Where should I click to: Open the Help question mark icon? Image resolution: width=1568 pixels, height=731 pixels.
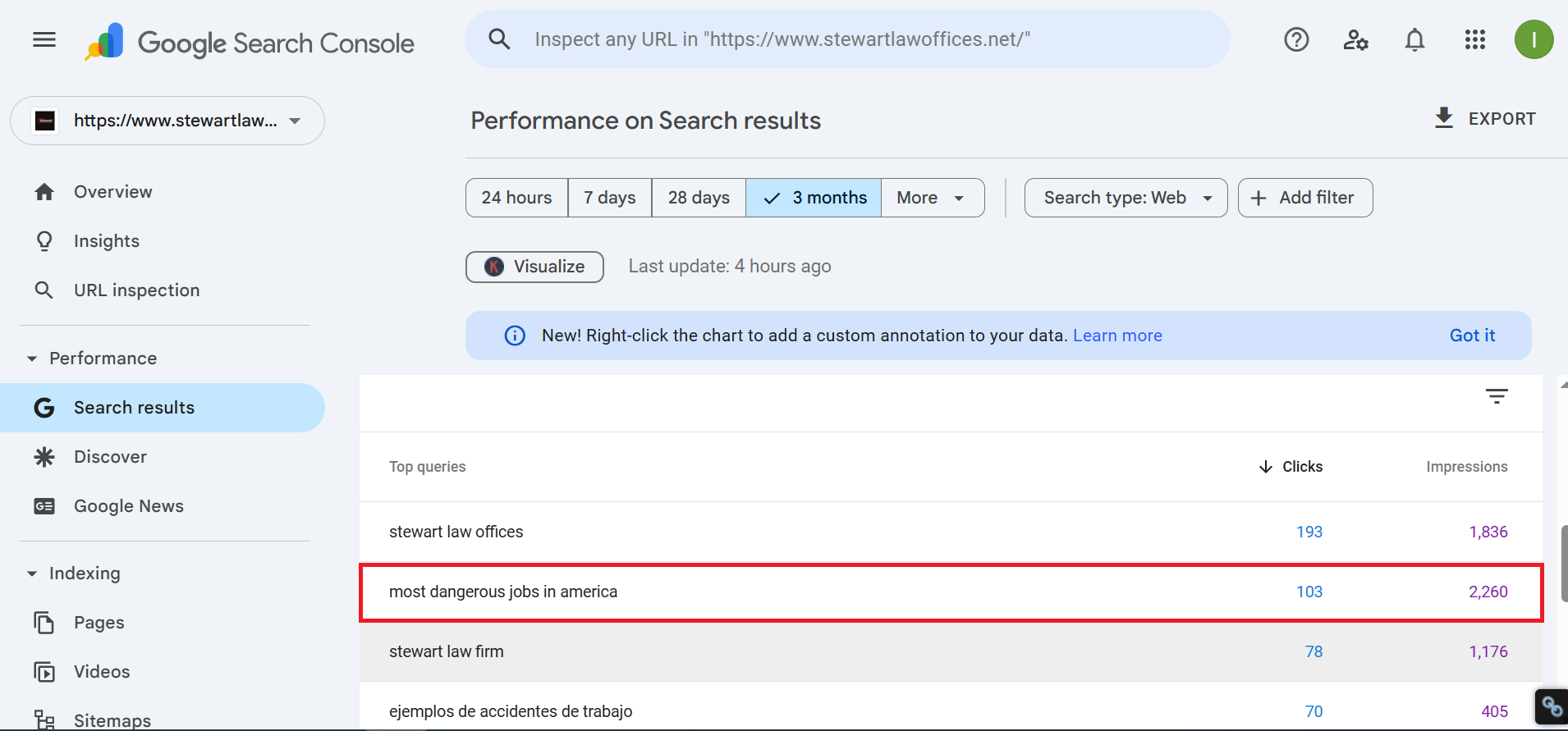[1296, 39]
